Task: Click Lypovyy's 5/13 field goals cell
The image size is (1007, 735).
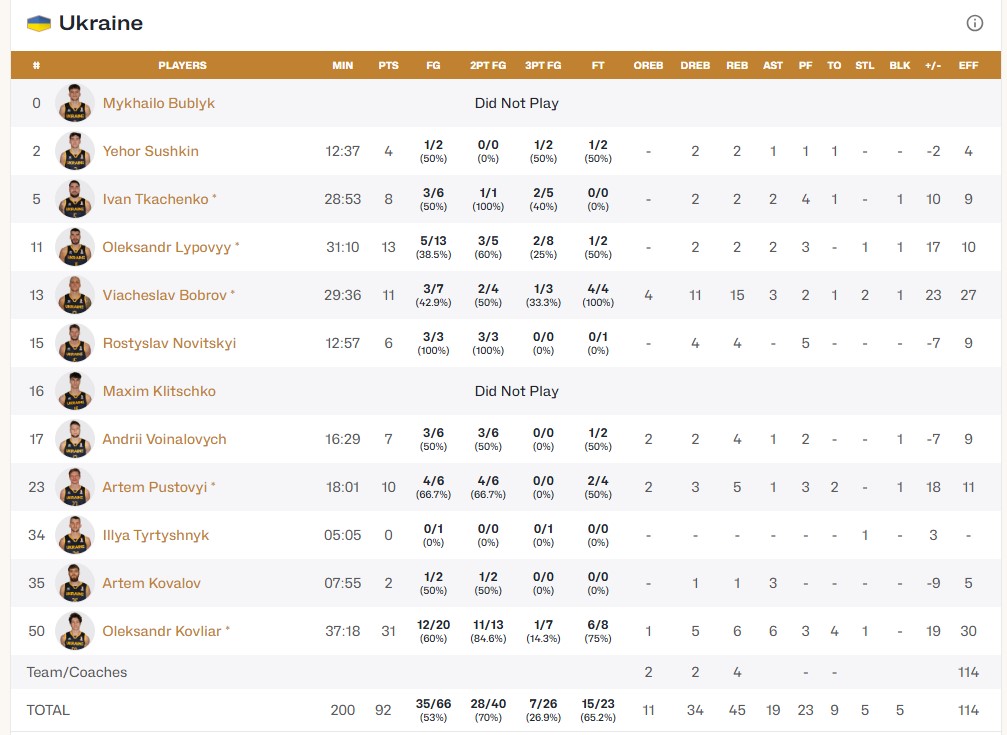Action: [433, 247]
